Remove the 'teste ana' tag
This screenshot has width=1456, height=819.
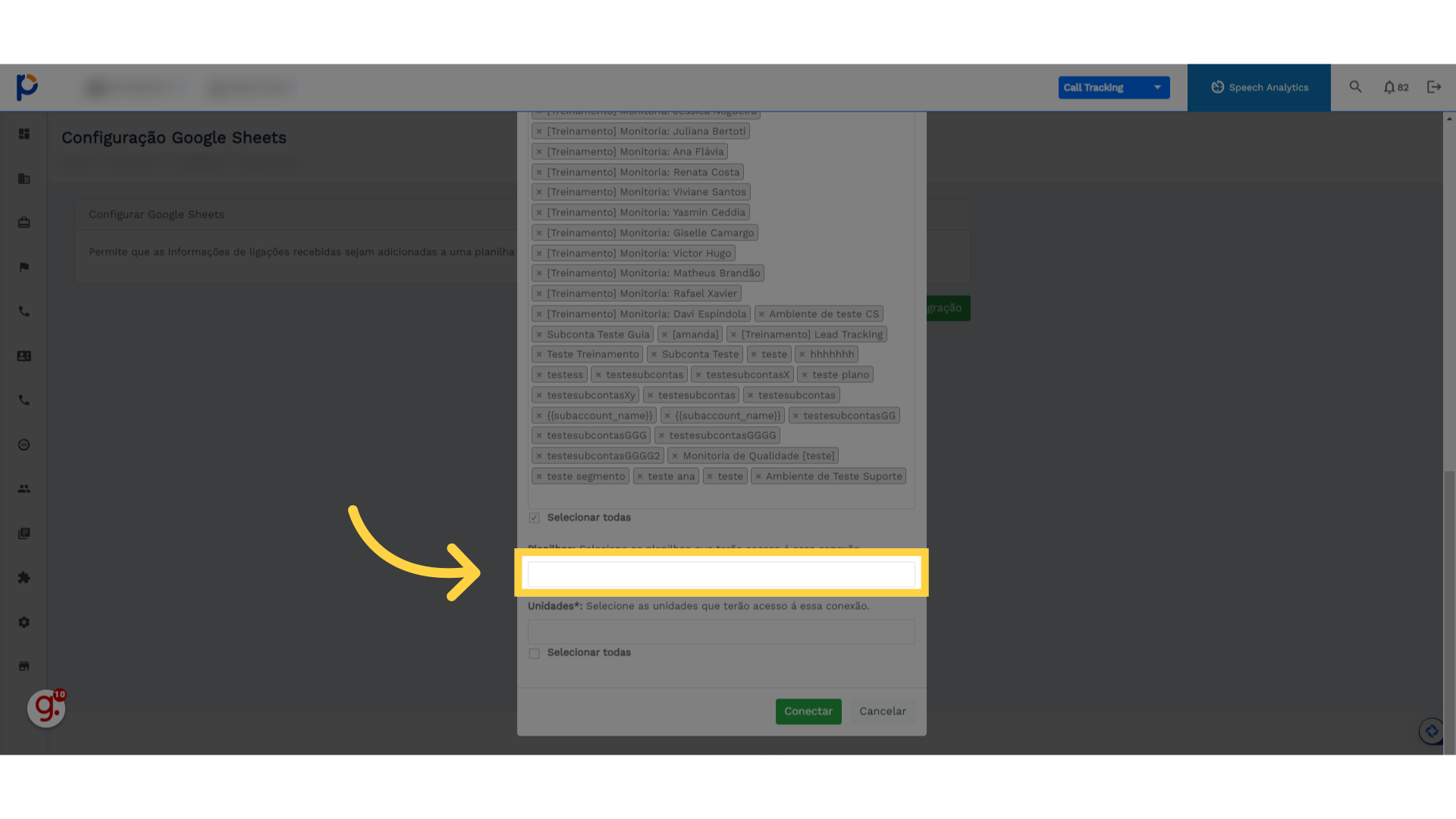[x=640, y=476]
